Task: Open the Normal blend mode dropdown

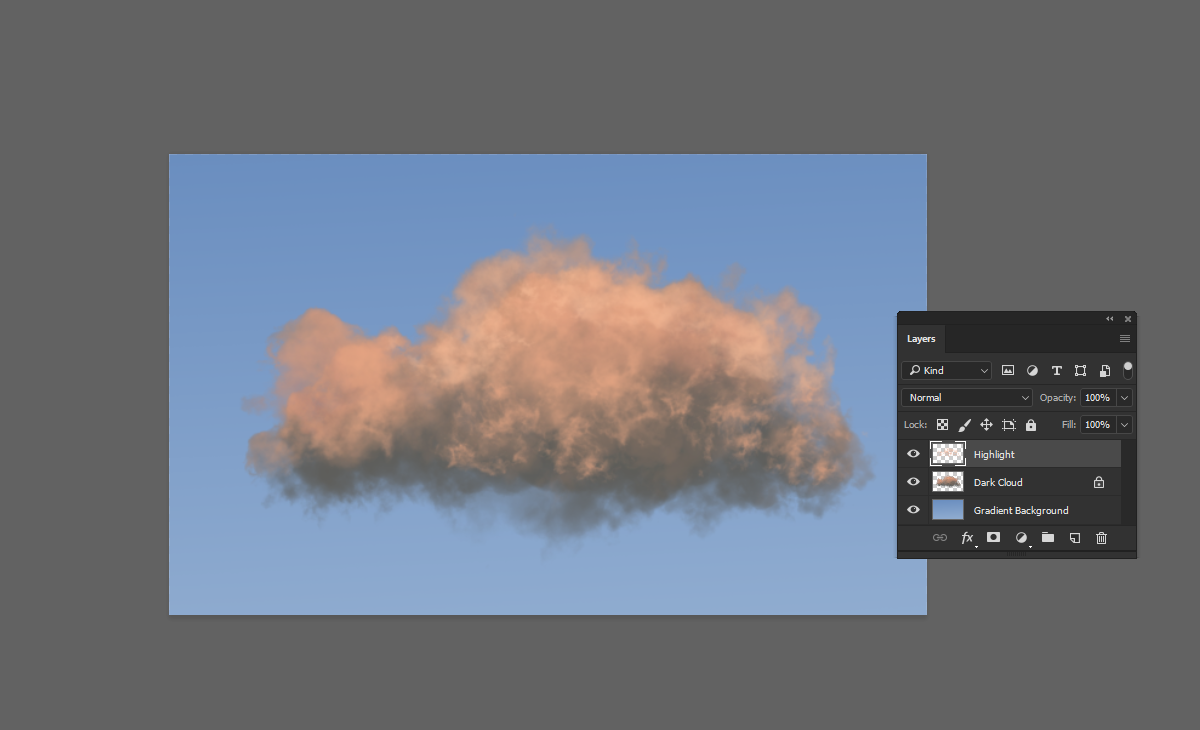Action: pyautogui.click(x=966, y=398)
